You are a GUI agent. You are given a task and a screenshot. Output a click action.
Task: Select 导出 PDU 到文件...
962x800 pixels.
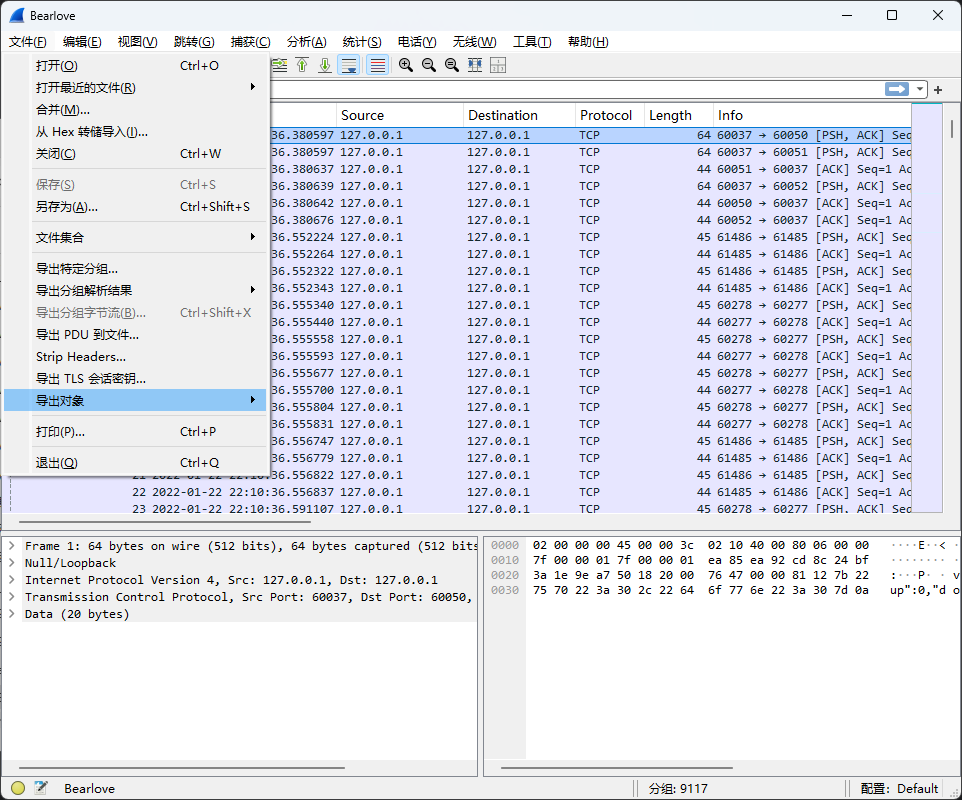pyautogui.click(x=135, y=335)
